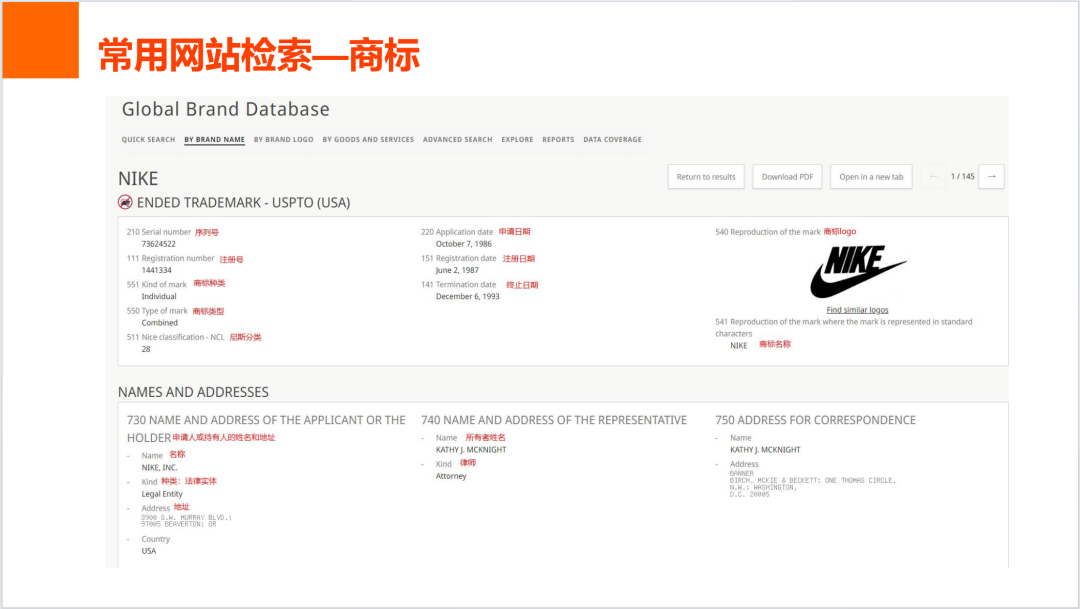Image resolution: width=1080 pixels, height=609 pixels.
Task: Click the country value USA
Action: point(149,551)
